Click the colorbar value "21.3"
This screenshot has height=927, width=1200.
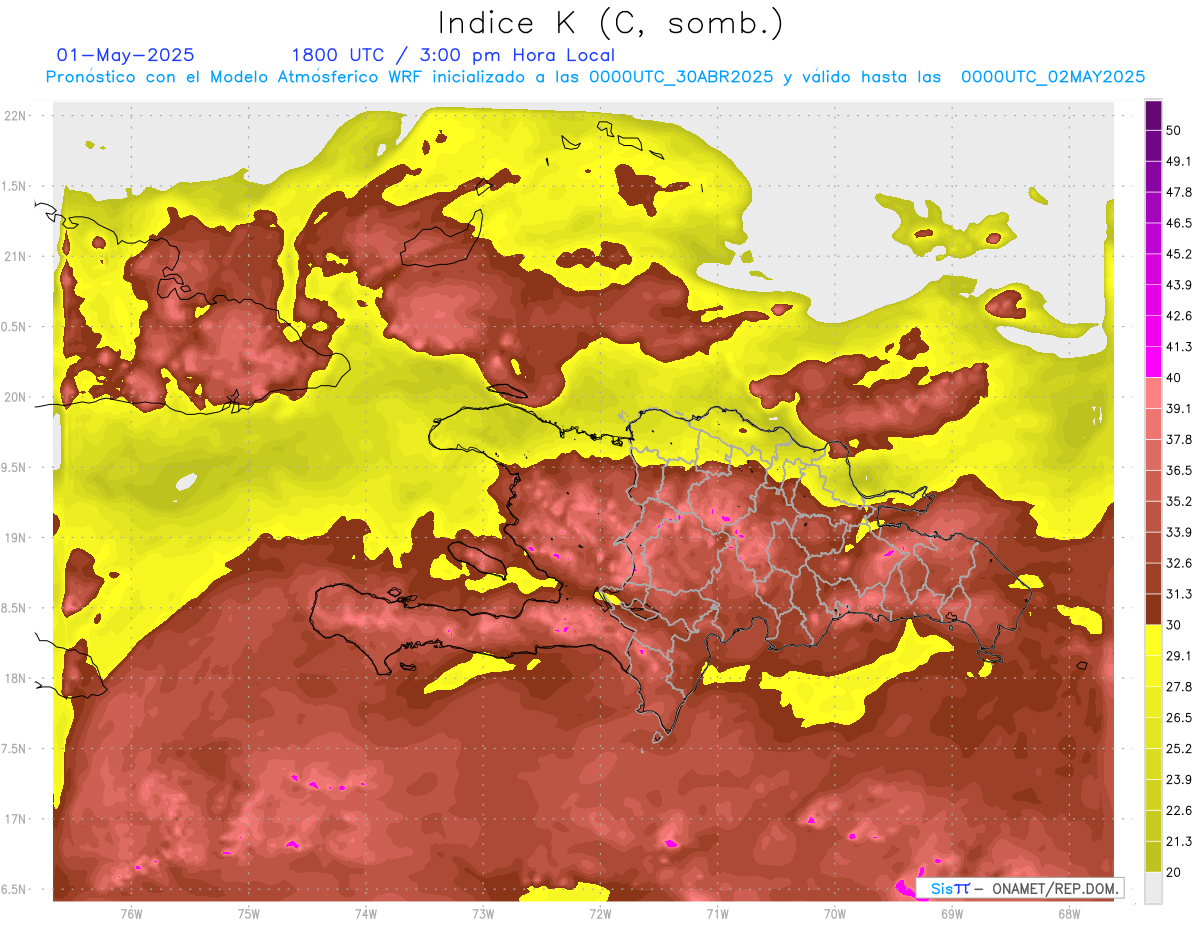(x=1179, y=842)
